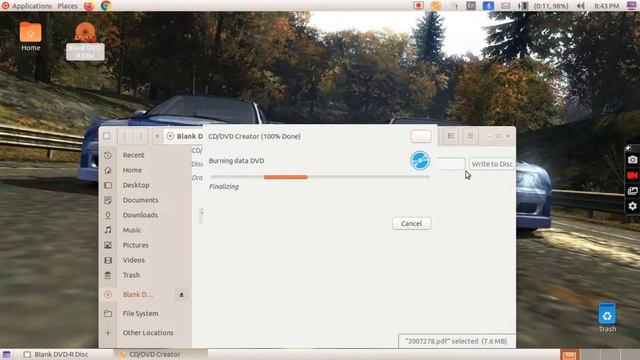Click the path bar left arrow
Screen dimensions: 640x360
pyautogui.click(x=157, y=136)
